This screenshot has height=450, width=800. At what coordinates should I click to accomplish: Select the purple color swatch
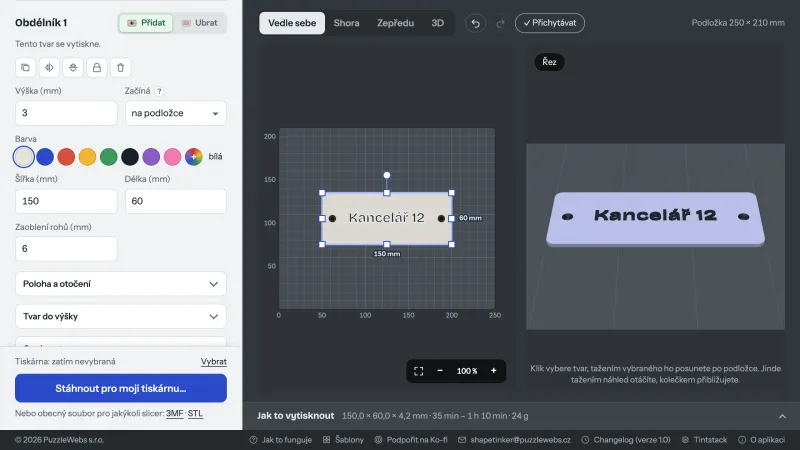(x=151, y=157)
